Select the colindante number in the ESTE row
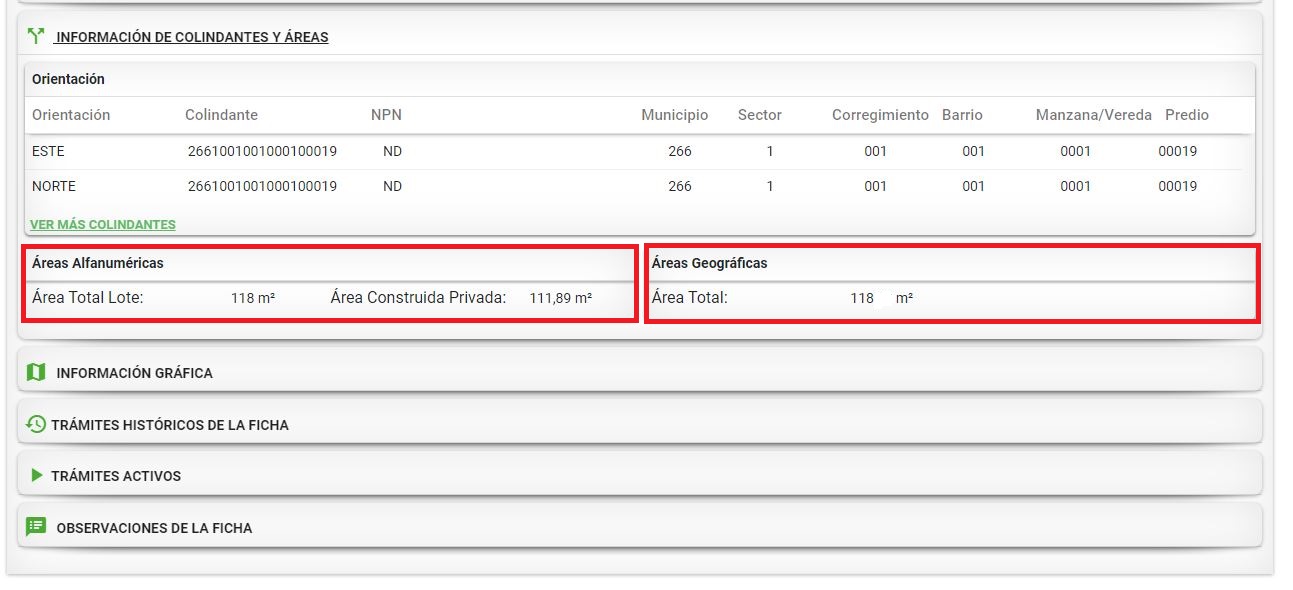1293x590 pixels. [262, 152]
